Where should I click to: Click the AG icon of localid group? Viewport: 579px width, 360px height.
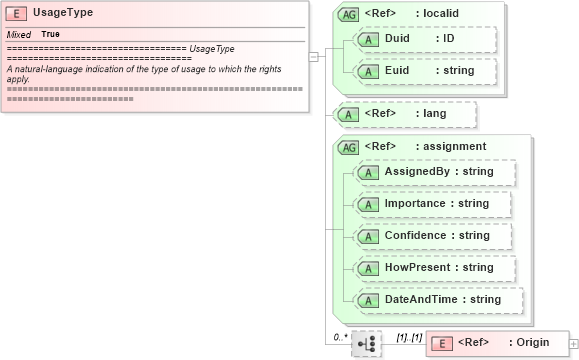[348, 15]
